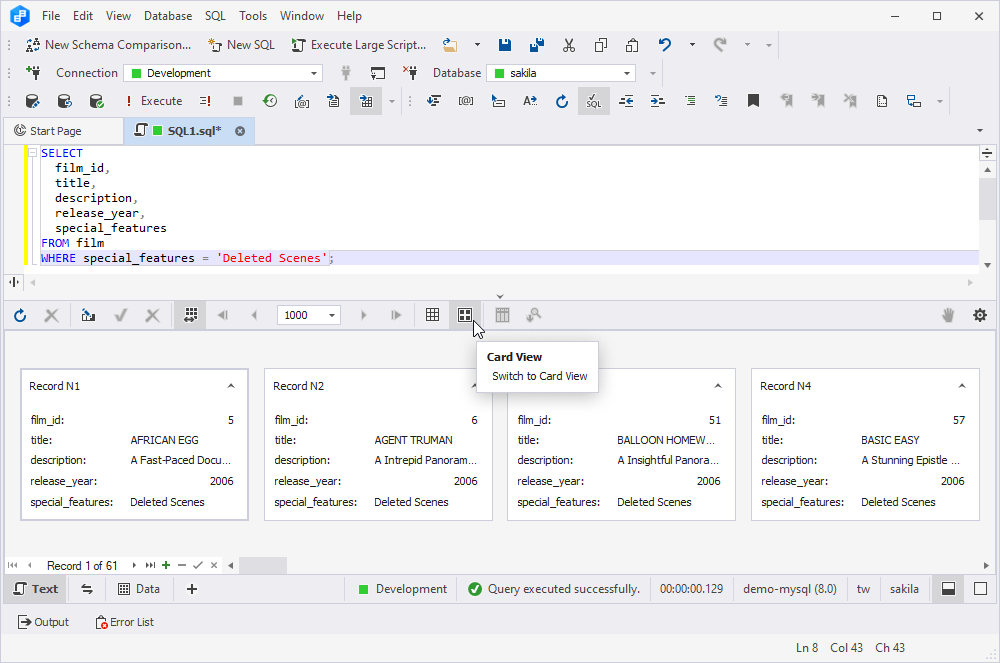Delete the record with minus icon
Viewport: 1000px width, 663px height.
(x=182, y=565)
